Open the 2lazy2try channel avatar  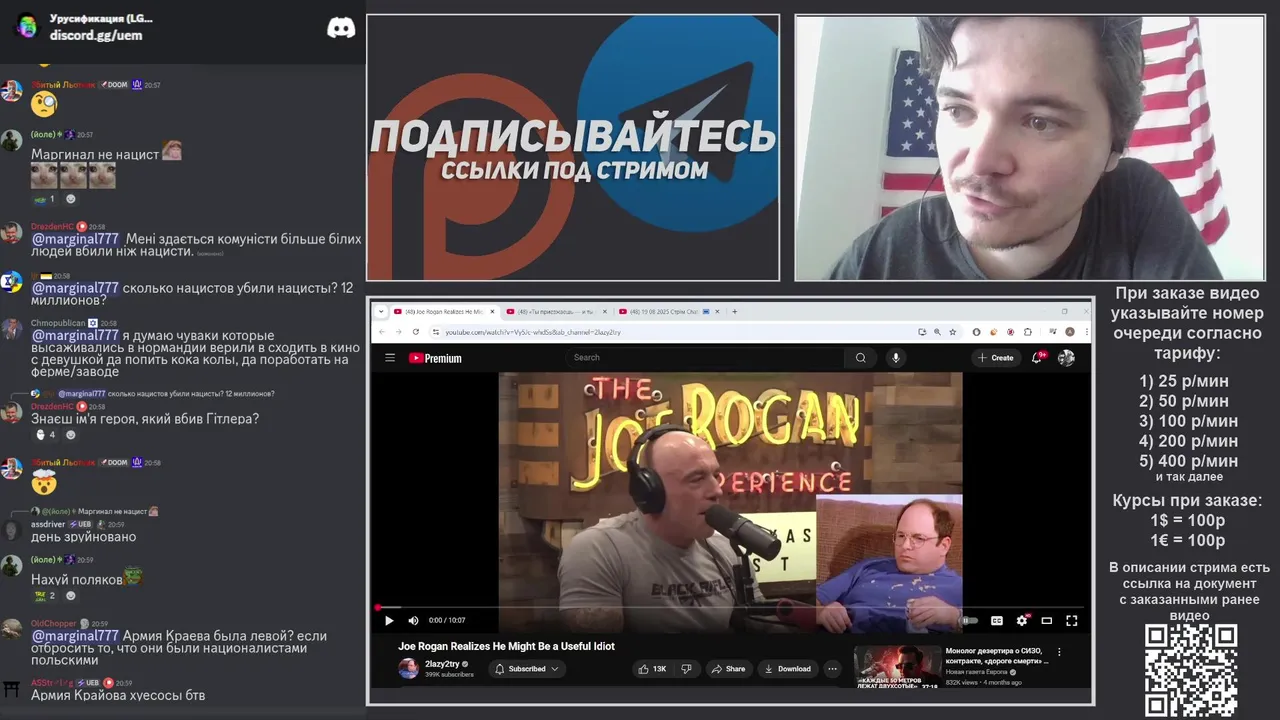click(409, 669)
